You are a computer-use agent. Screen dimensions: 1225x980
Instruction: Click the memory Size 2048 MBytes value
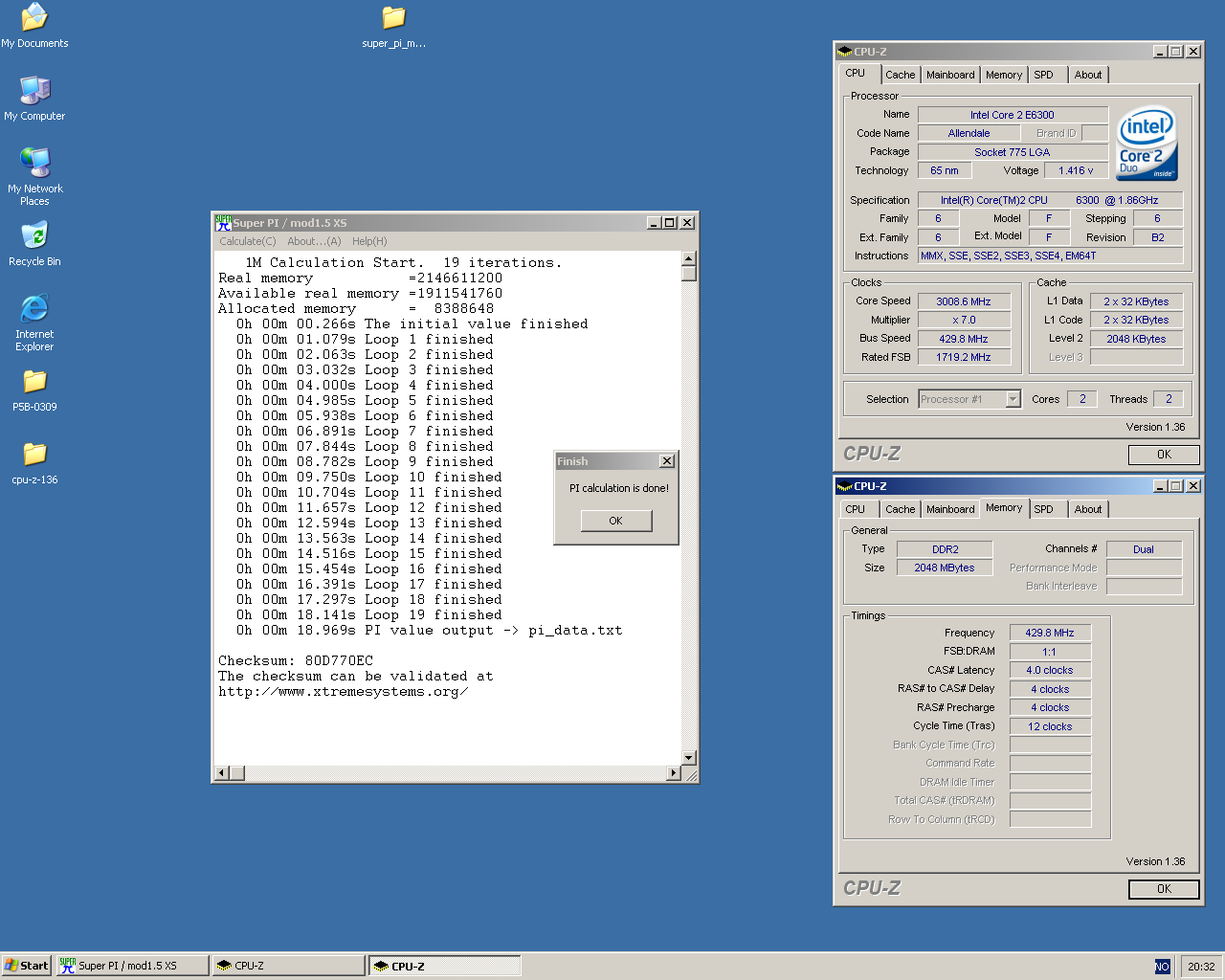[x=945, y=568]
